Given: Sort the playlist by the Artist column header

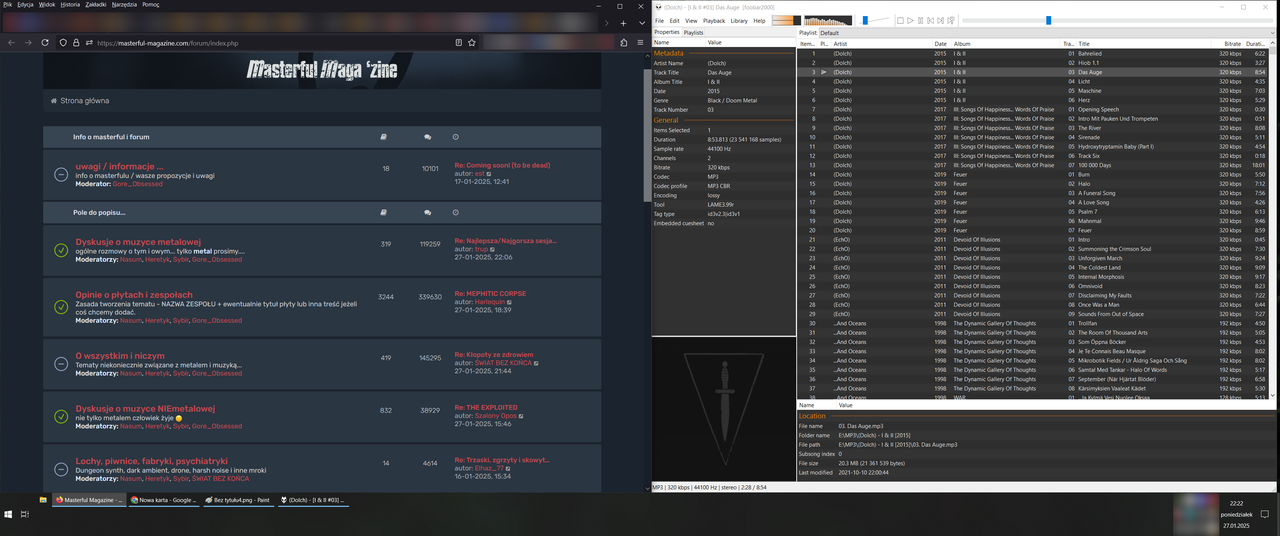Looking at the screenshot, I should [x=883, y=44].
